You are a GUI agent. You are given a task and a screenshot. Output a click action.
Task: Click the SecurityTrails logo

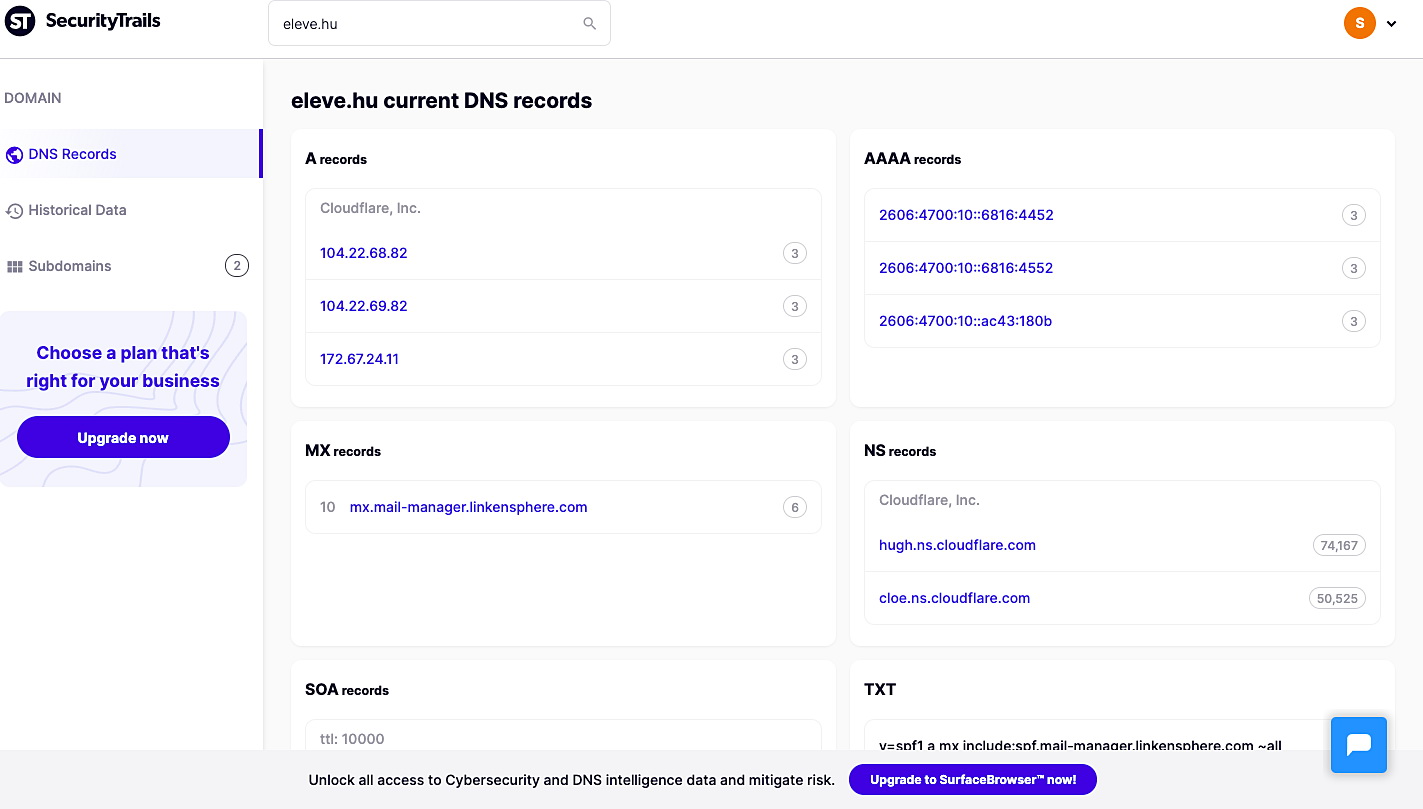pos(83,21)
